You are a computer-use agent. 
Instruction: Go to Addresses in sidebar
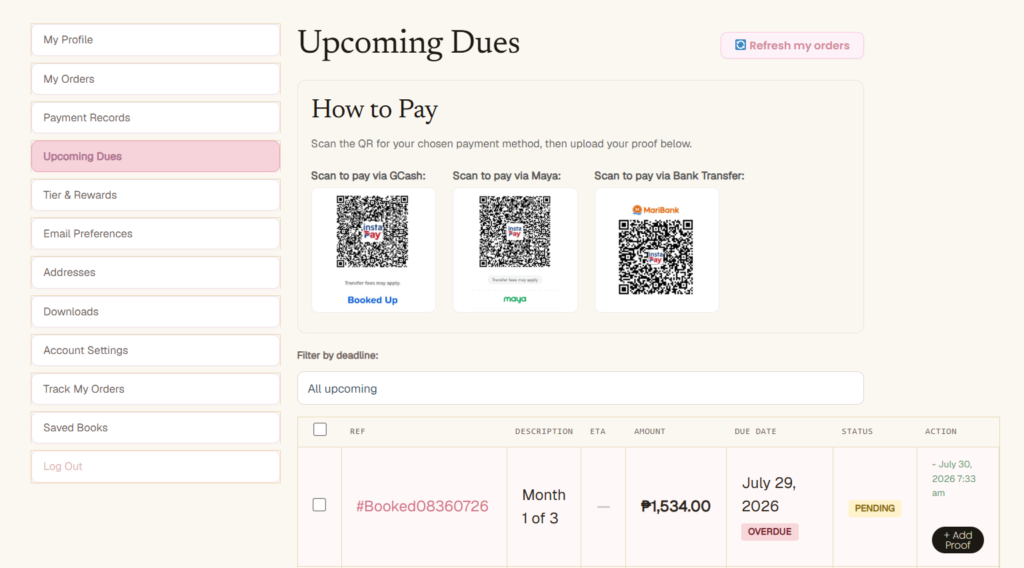click(155, 272)
